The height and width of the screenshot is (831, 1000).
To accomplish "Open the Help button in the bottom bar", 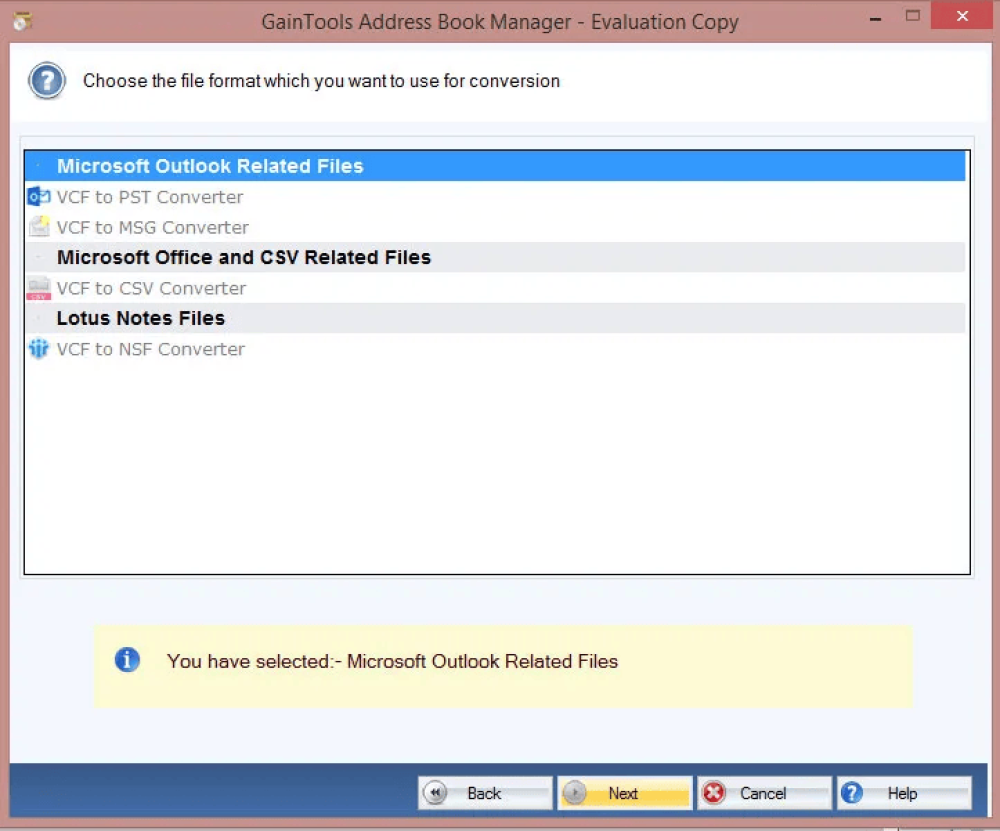I will pyautogui.click(x=903, y=793).
